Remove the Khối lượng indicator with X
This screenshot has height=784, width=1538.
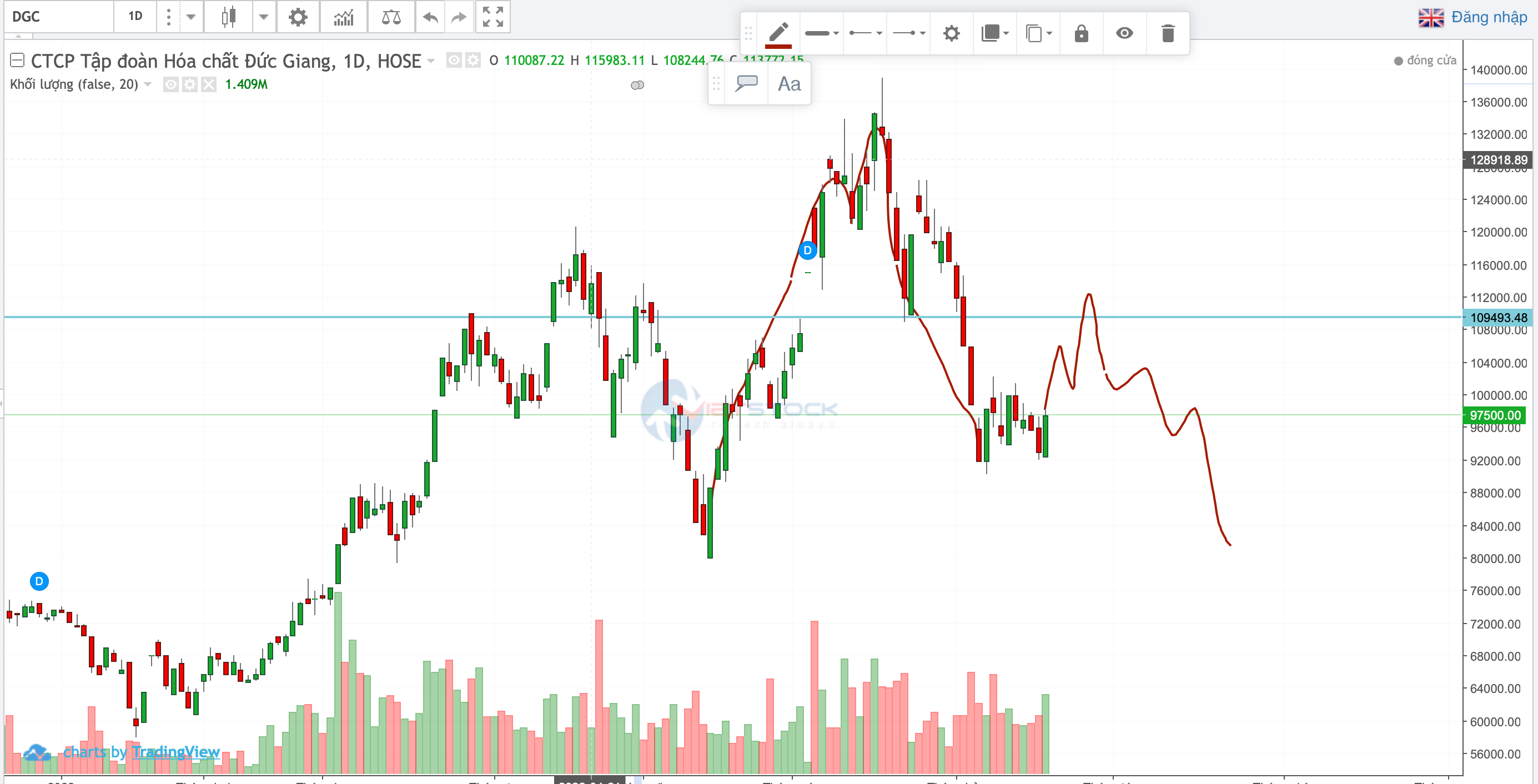coord(208,84)
